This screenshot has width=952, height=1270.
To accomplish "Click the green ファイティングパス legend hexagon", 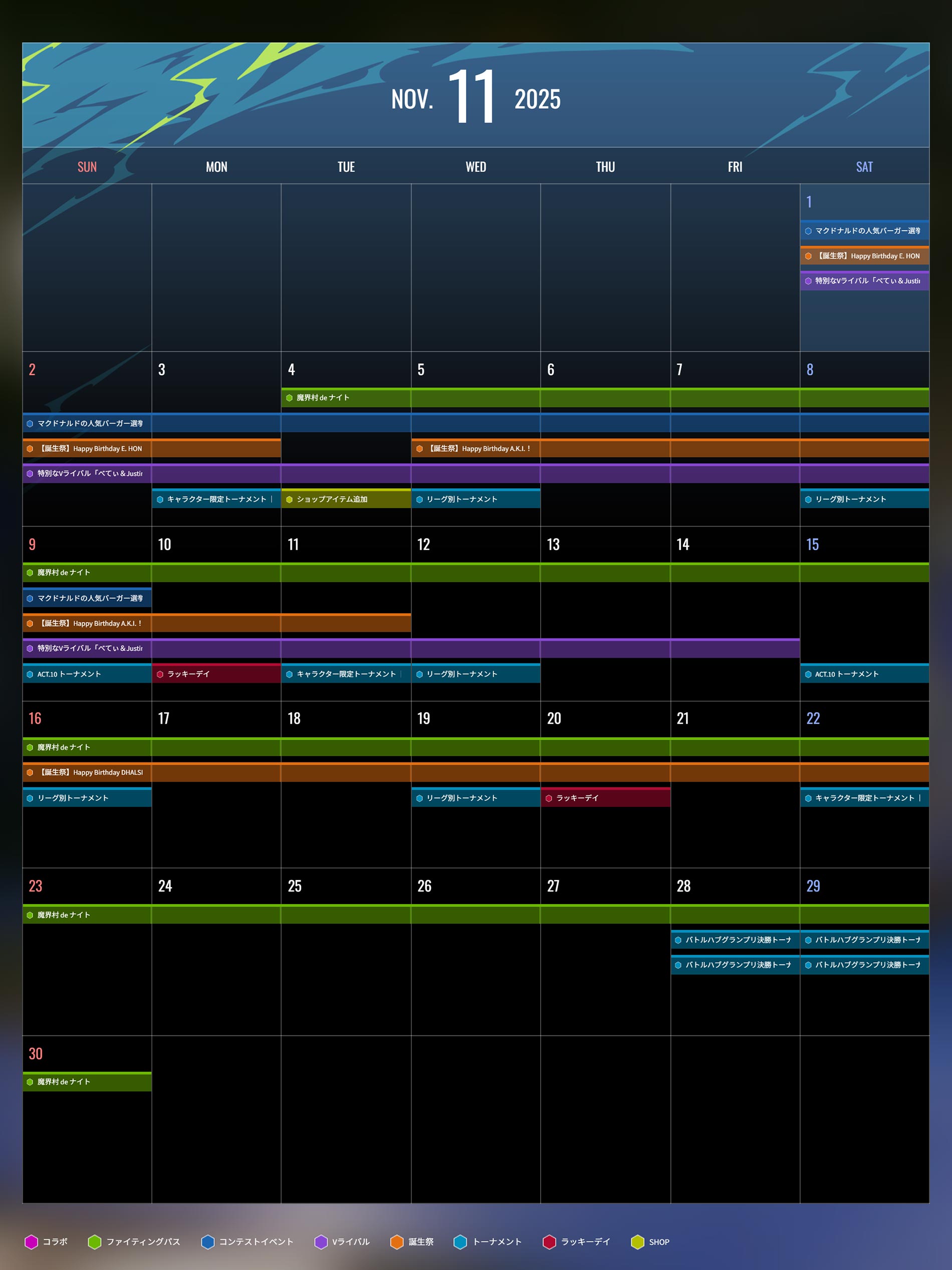I will [x=95, y=1241].
